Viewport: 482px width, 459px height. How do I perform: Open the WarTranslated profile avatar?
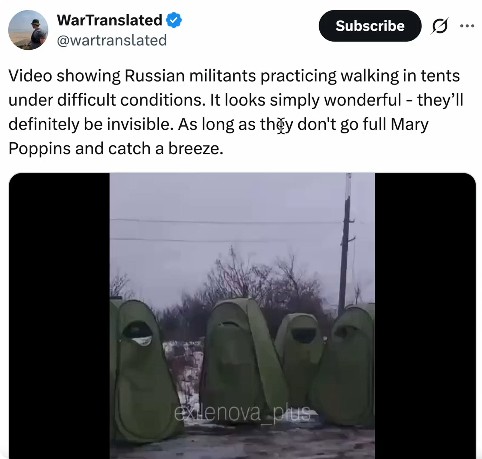pos(28,30)
